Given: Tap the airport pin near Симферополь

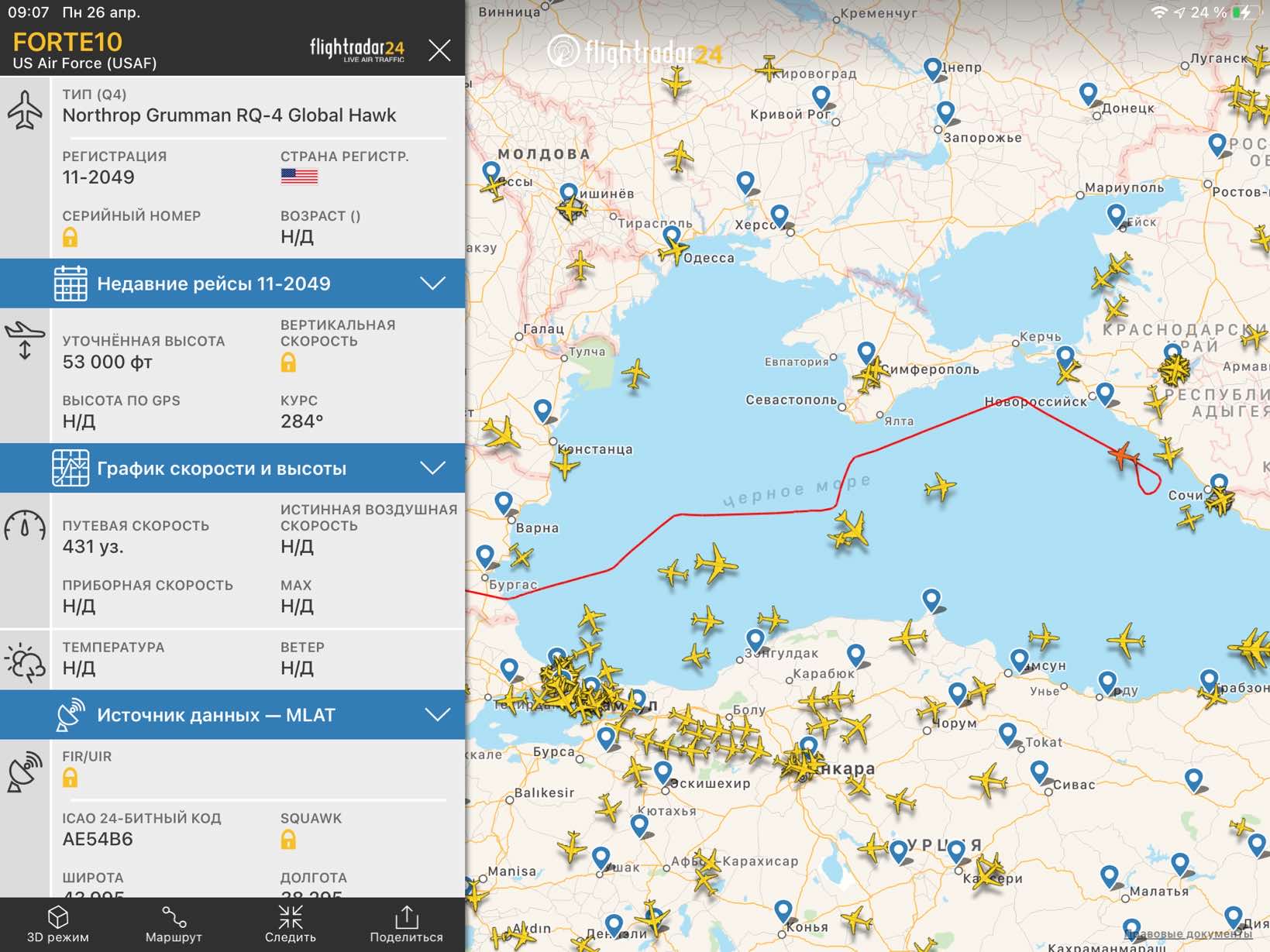Looking at the screenshot, I should (866, 352).
